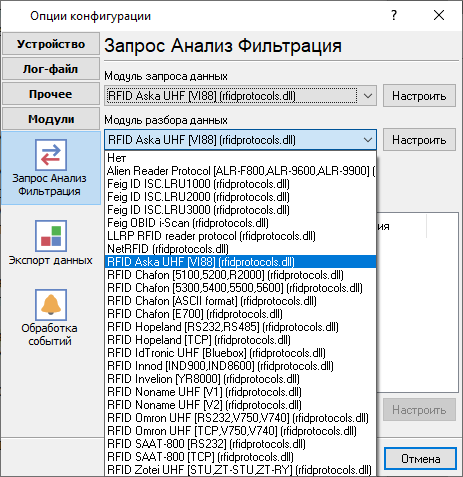Image resolution: width=463 pixels, height=477 pixels.
Task: Pick RFID Chafon [ASCII format]
Action: coord(240,301)
